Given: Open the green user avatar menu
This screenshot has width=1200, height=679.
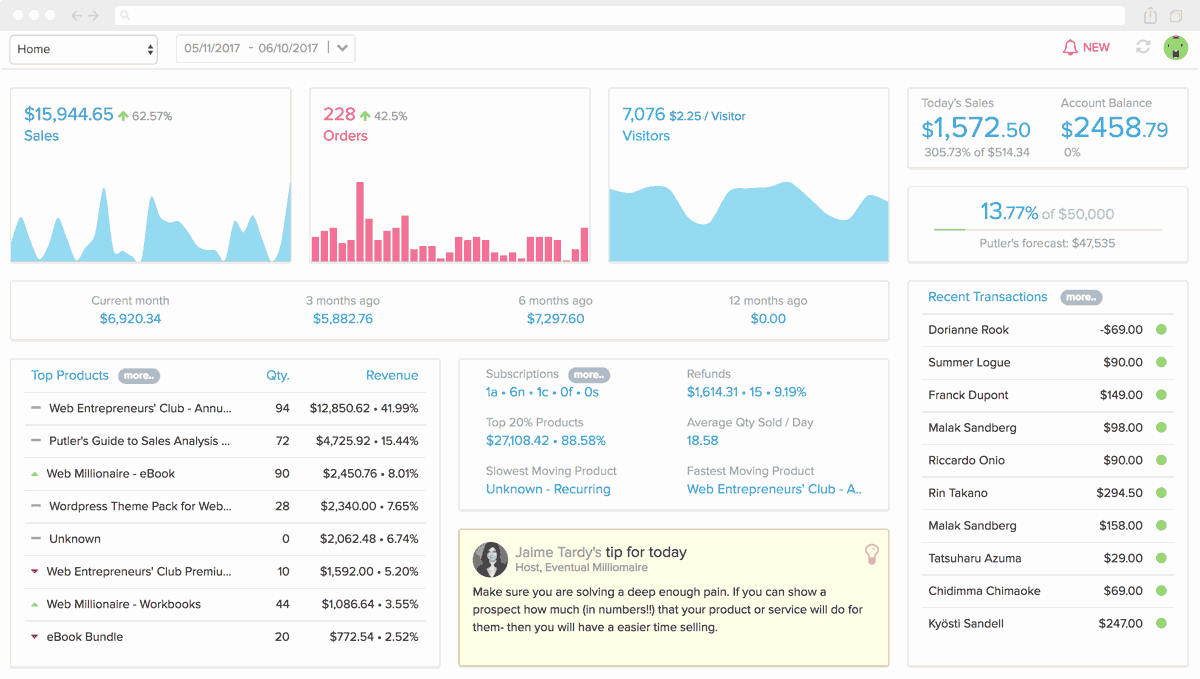Looking at the screenshot, I should pyautogui.click(x=1175, y=47).
